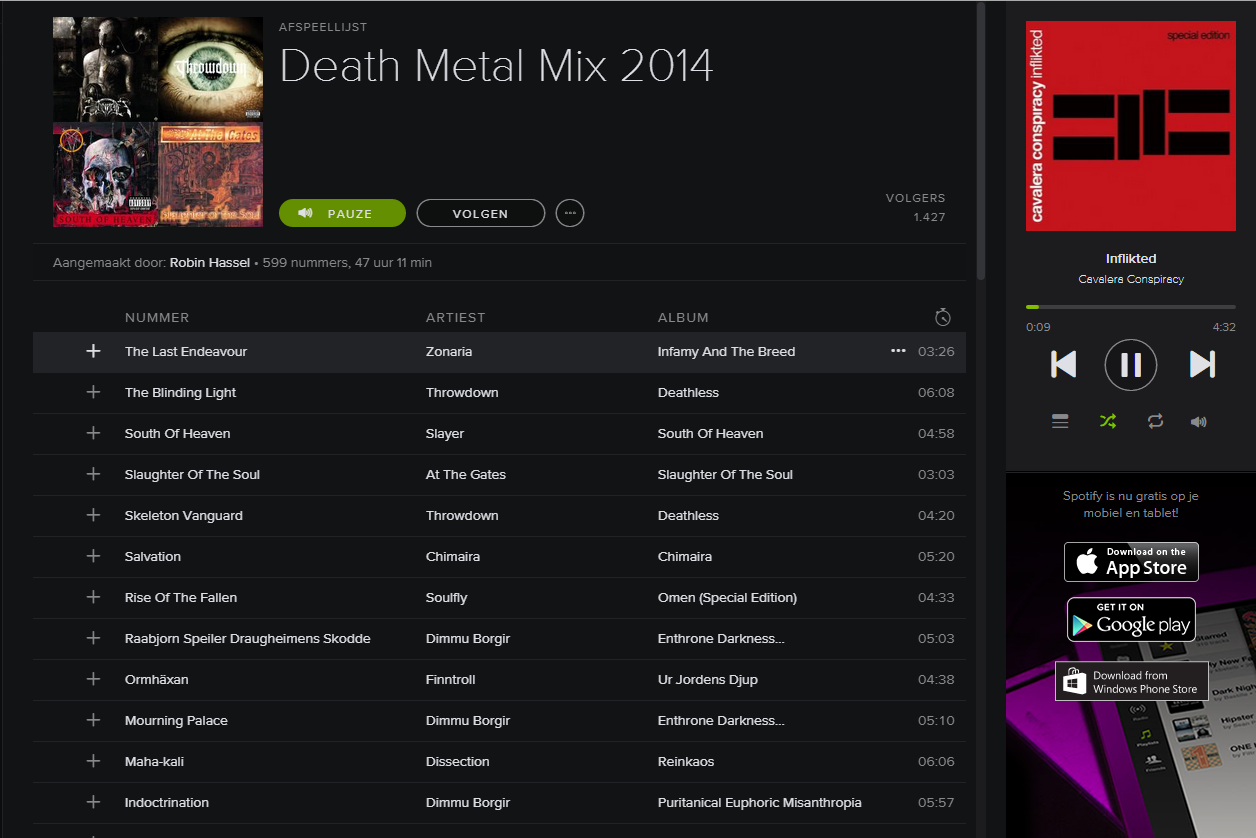The width and height of the screenshot is (1256, 838).
Task: Mute the volume speaker icon
Action: tap(1199, 422)
